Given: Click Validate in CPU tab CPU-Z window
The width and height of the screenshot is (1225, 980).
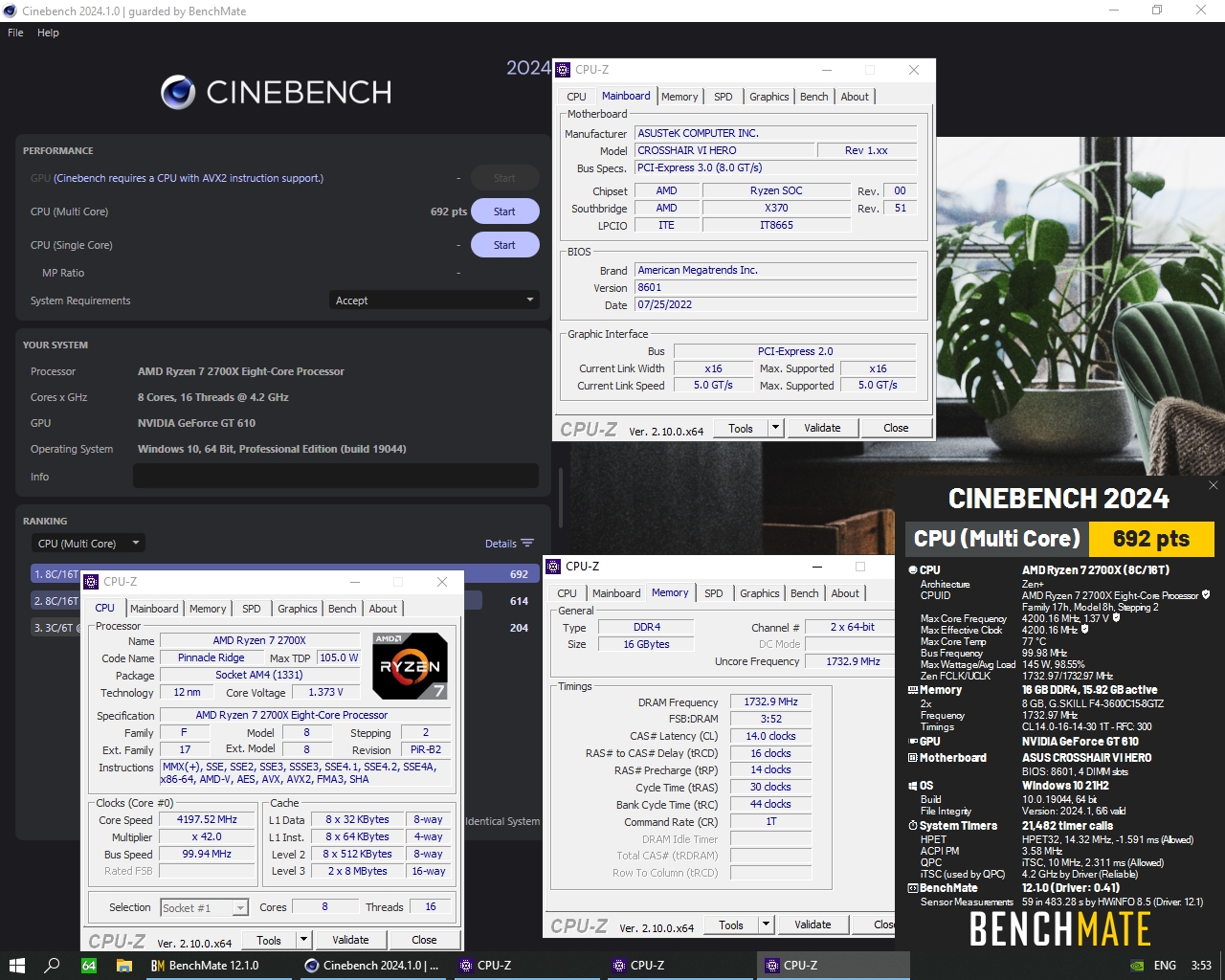Looking at the screenshot, I should (x=350, y=940).
